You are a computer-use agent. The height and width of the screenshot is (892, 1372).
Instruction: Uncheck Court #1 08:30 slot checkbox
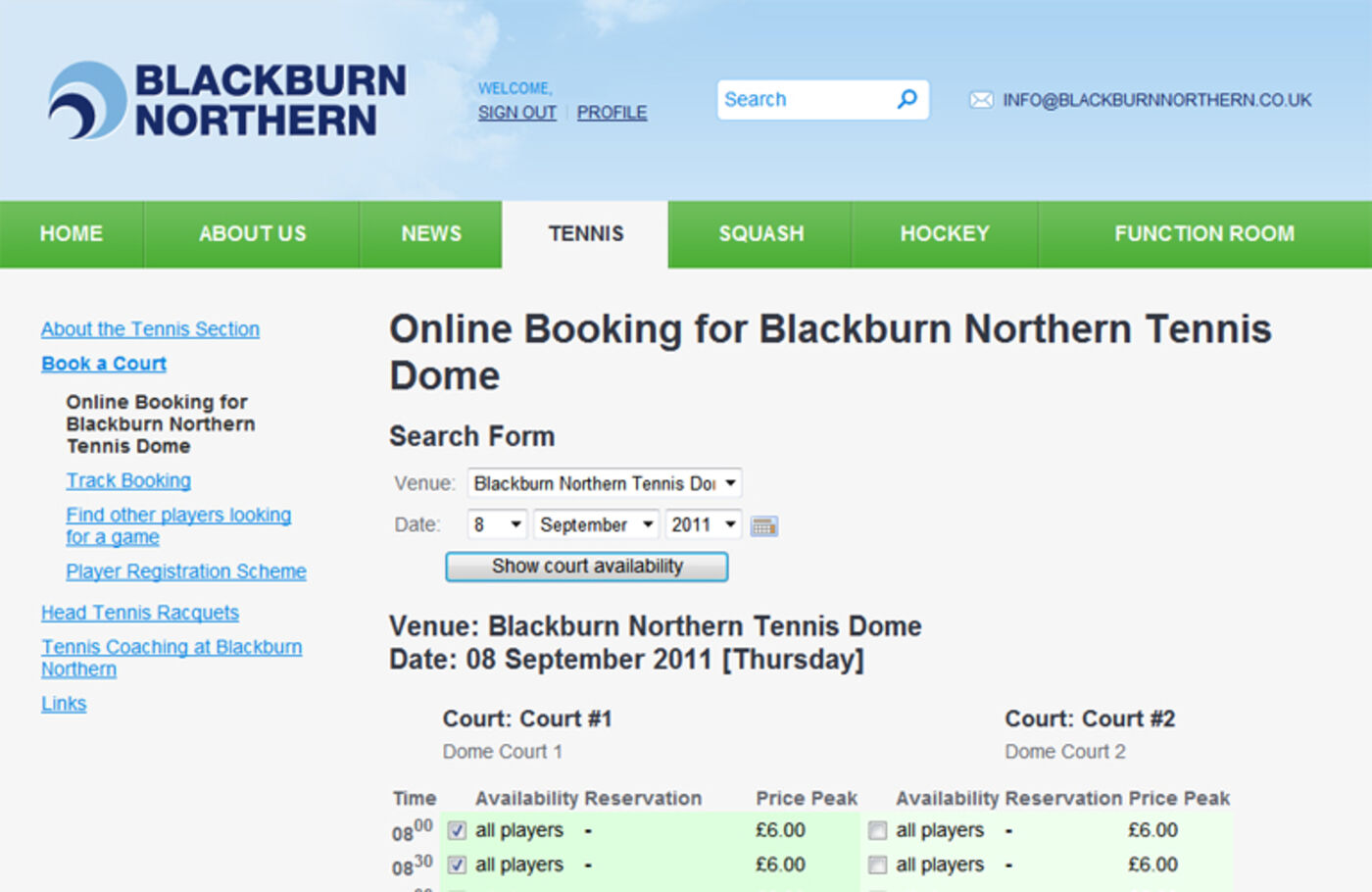point(457,866)
